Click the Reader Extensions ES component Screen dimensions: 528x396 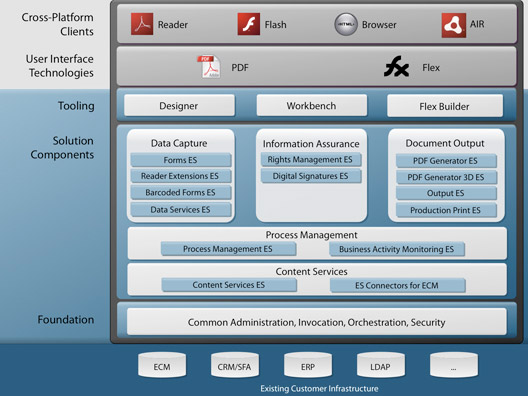pyautogui.click(x=181, y=176)
